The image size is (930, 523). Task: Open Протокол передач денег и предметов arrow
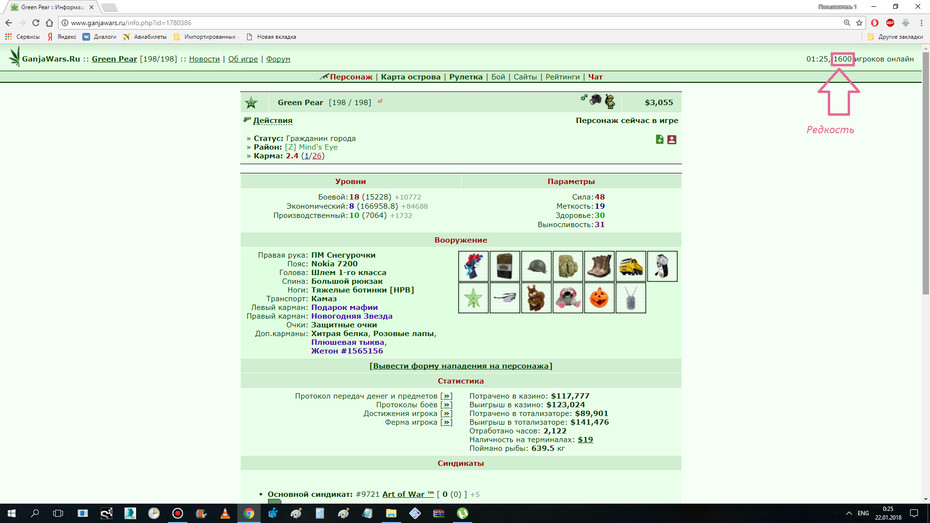pos(447,396)
